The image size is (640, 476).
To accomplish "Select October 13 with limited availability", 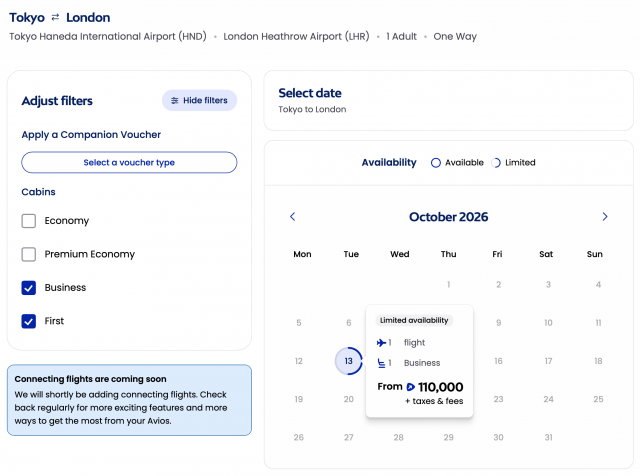I will pos(349,361).
